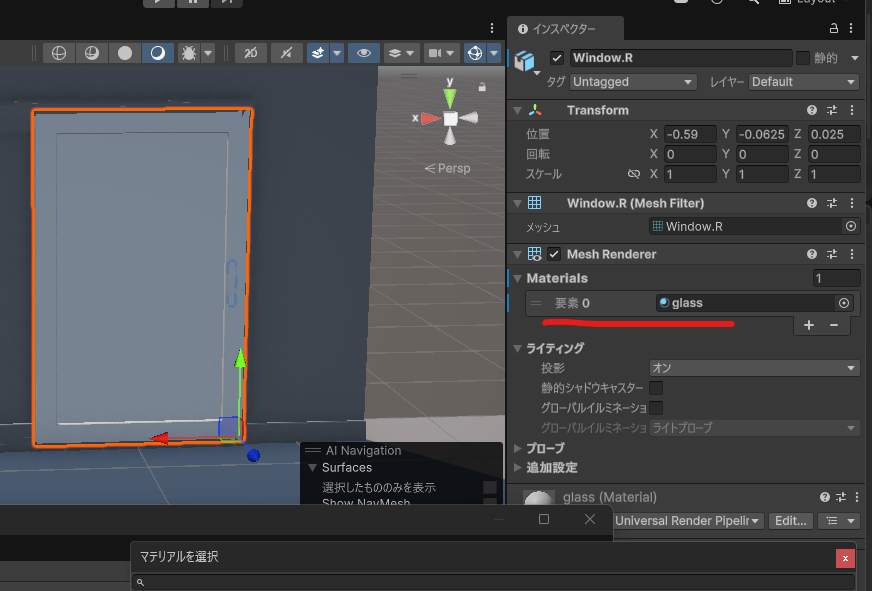
Task: Click the center cube of orientation gizmo
Action: coord(450,118)
